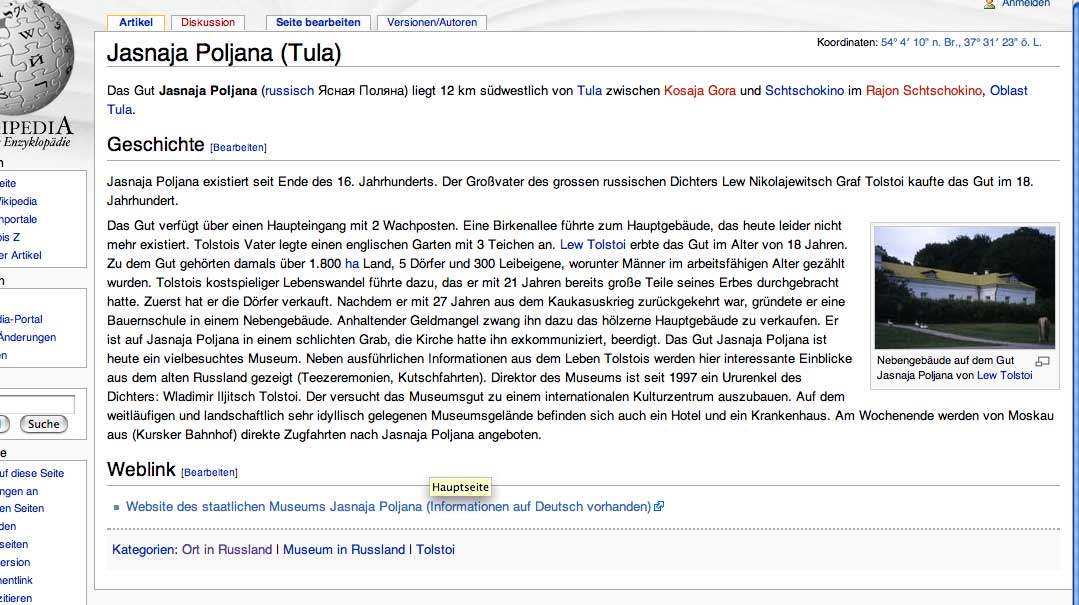Open the Rajon Schtschokino link

923,91
